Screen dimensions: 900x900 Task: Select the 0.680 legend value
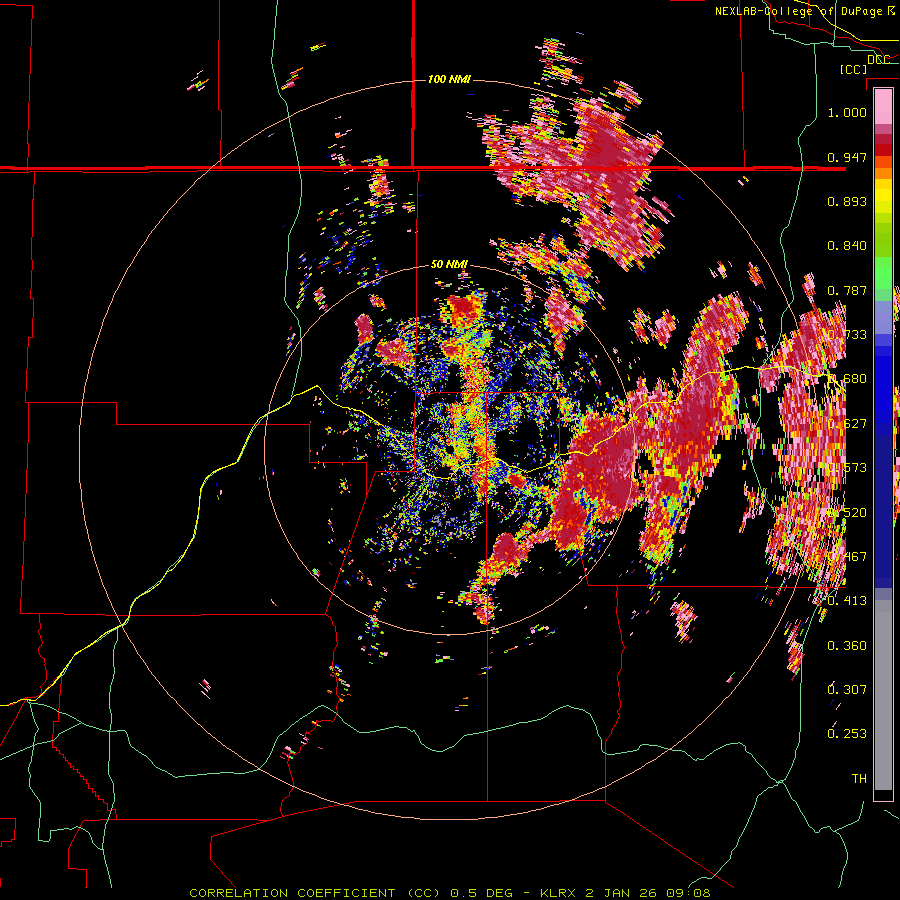coord(847,379)
